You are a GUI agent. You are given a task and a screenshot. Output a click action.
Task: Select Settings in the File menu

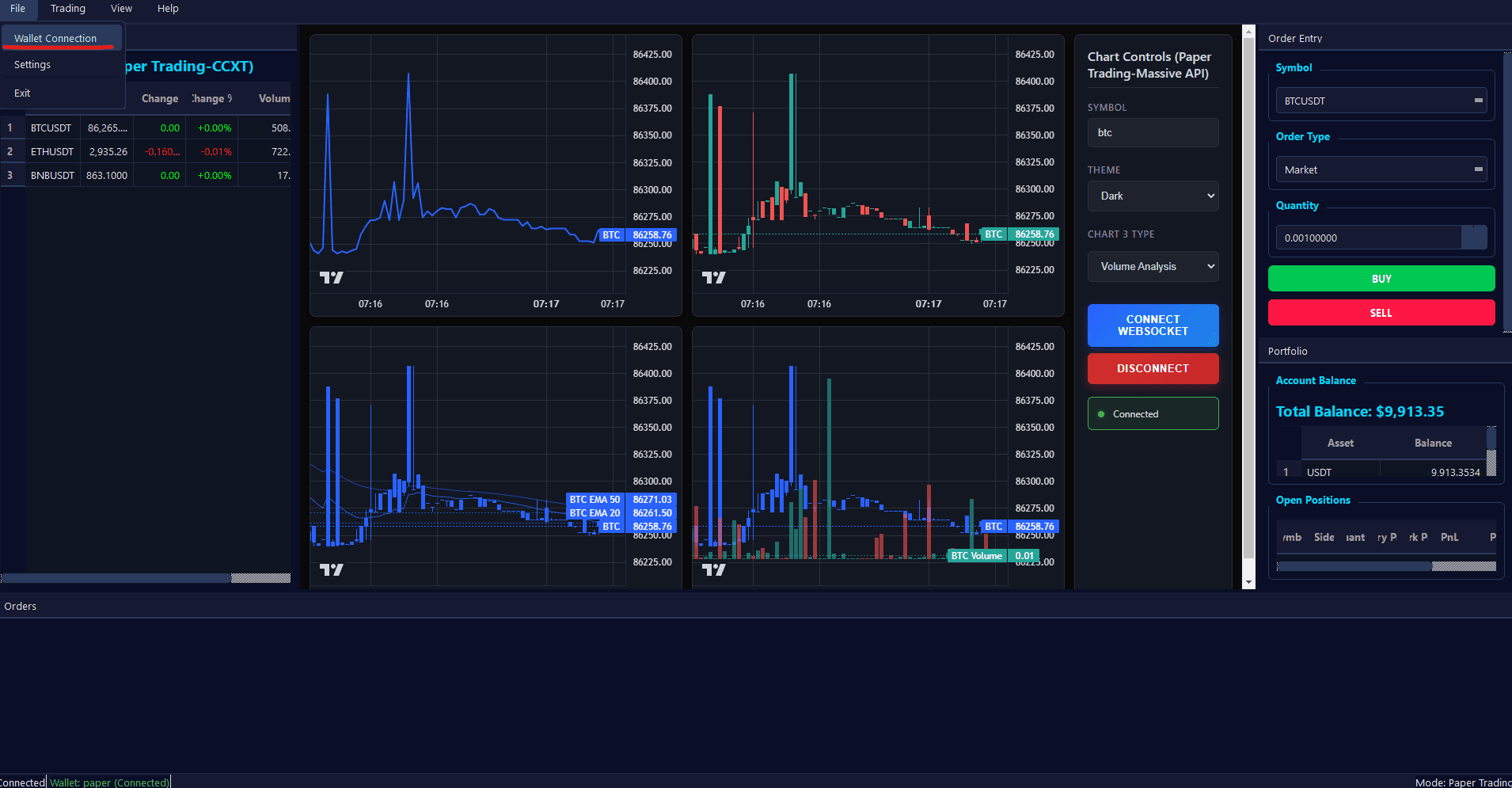tap(32, 65)
